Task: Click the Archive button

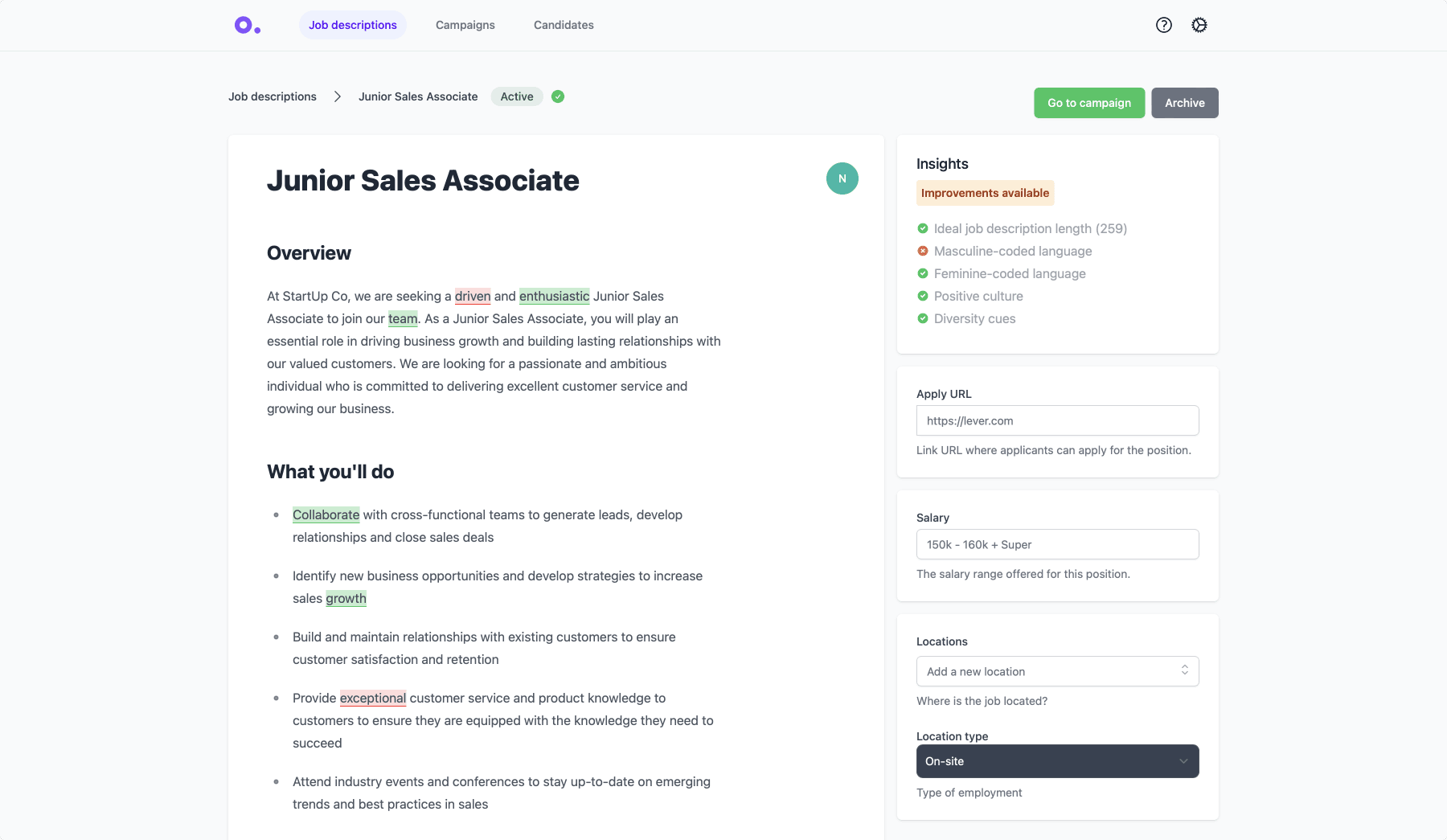Action: [1184, 103]
